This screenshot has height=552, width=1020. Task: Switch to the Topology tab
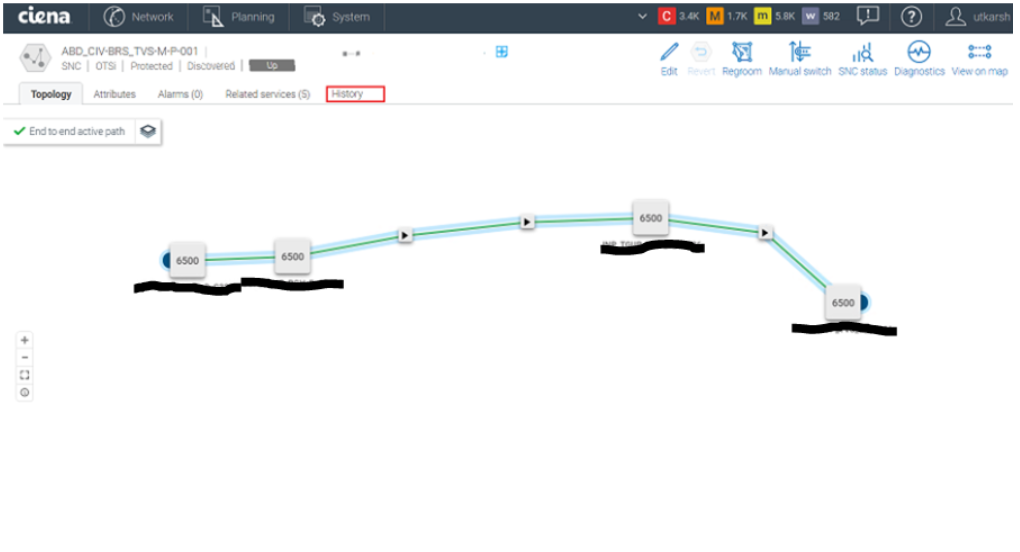pyautogui.click(x=51, y=94)
